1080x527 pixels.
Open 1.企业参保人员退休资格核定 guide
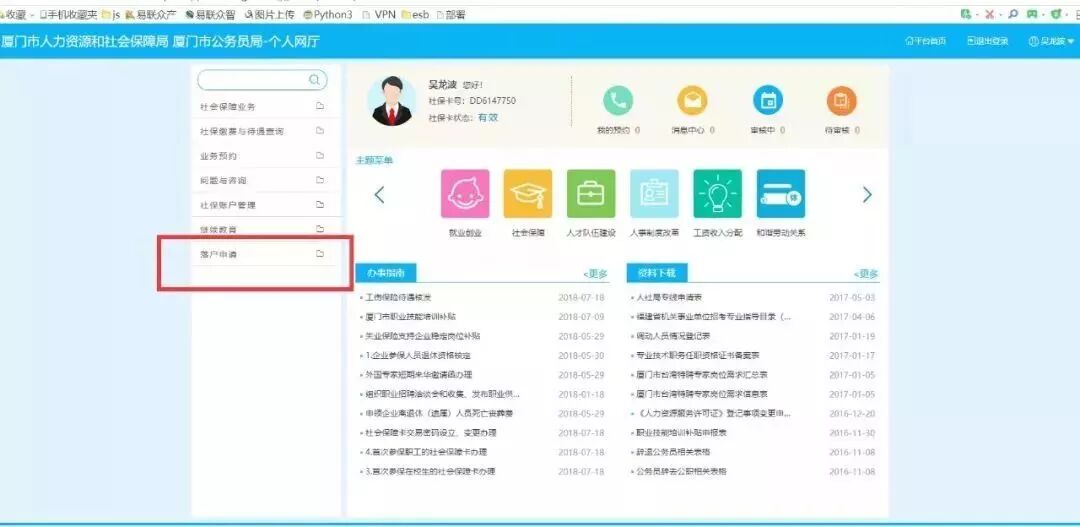point(418,355)
